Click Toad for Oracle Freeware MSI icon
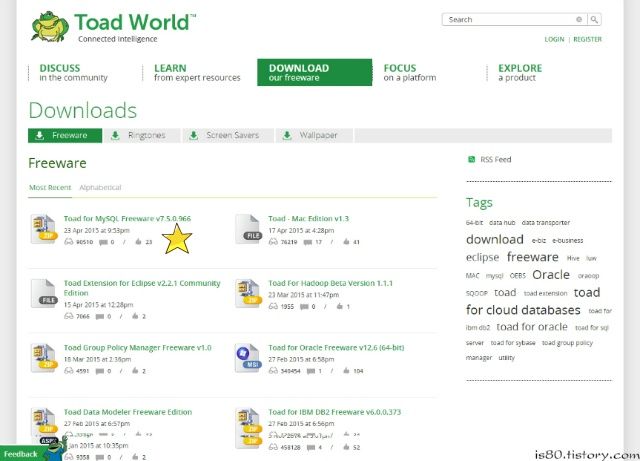 (248, 358)
